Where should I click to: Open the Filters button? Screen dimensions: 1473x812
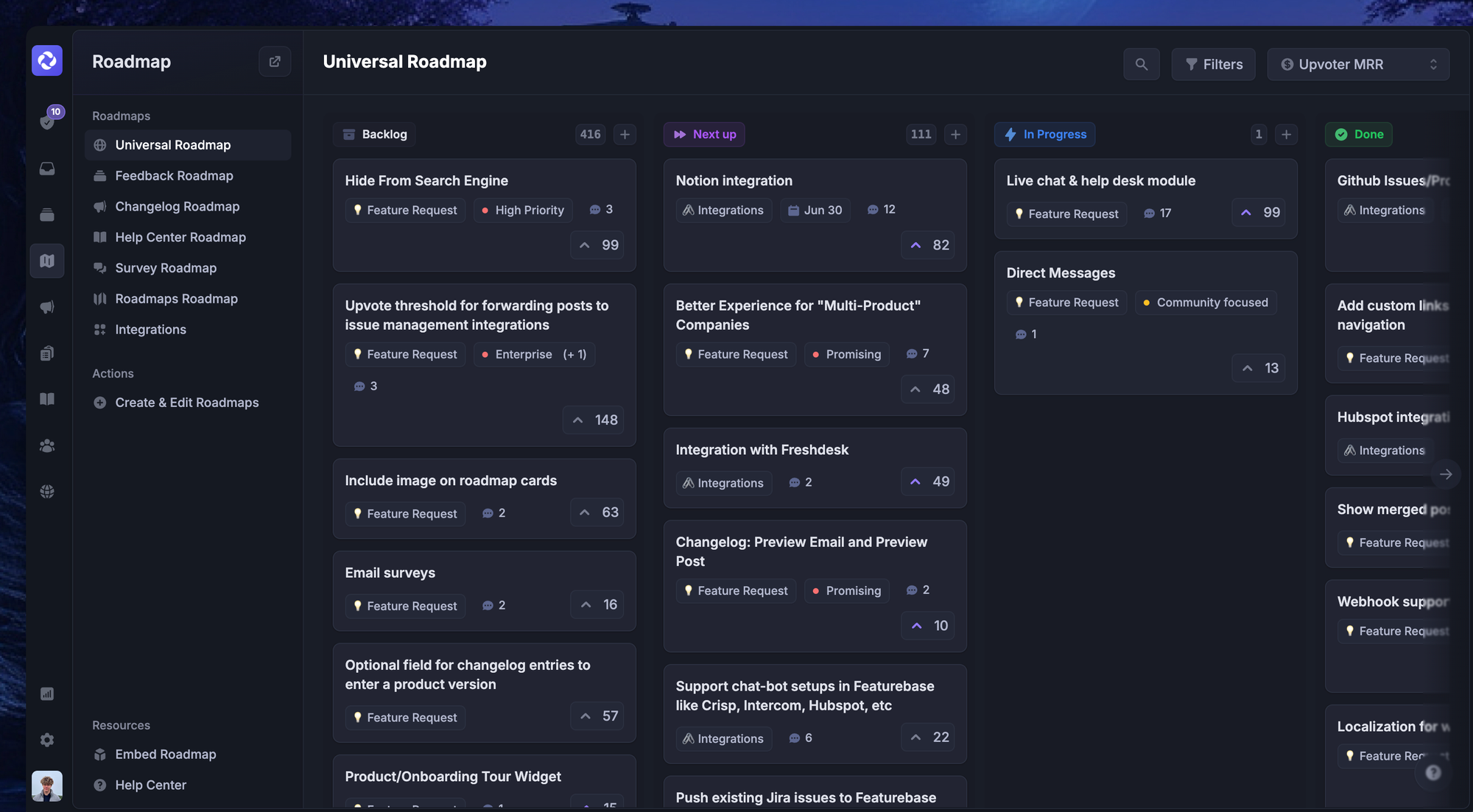pos(1213,64)
